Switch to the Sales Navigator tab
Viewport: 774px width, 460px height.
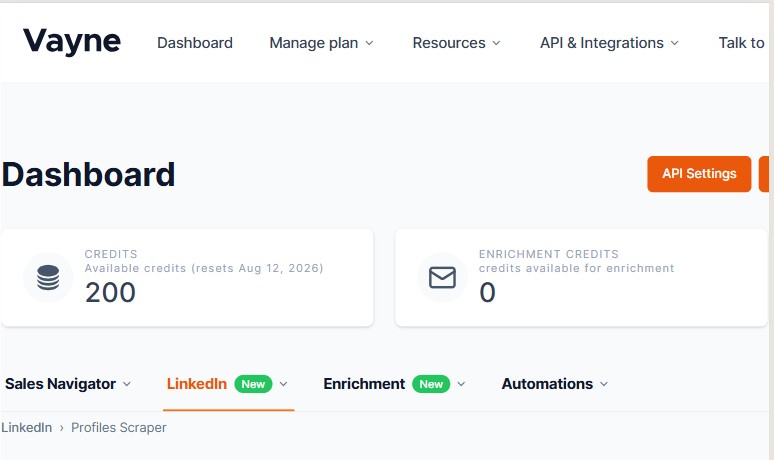coord(60,384)
